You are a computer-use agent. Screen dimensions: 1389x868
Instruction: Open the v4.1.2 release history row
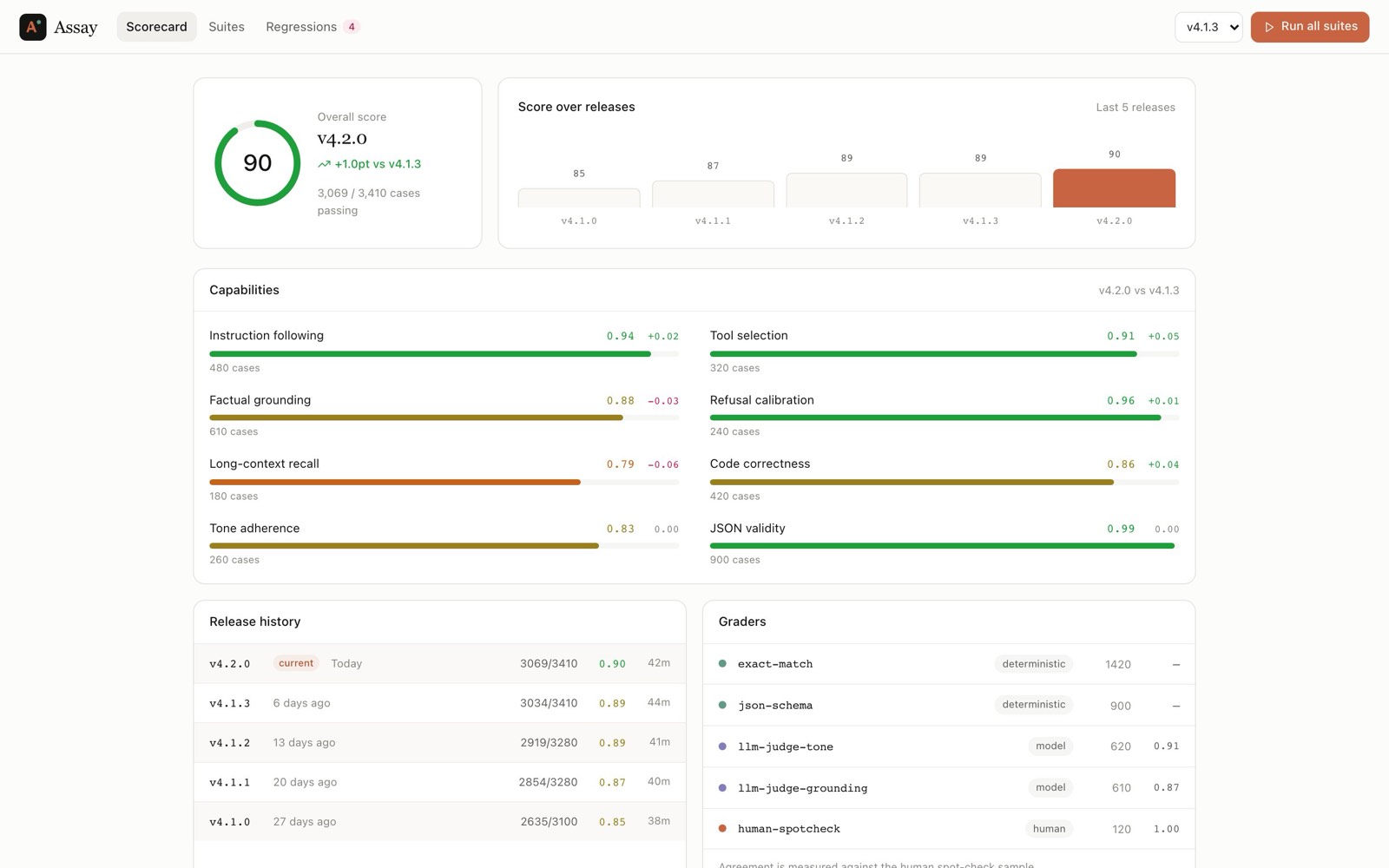pyautogui.click(x=439, y=743)
